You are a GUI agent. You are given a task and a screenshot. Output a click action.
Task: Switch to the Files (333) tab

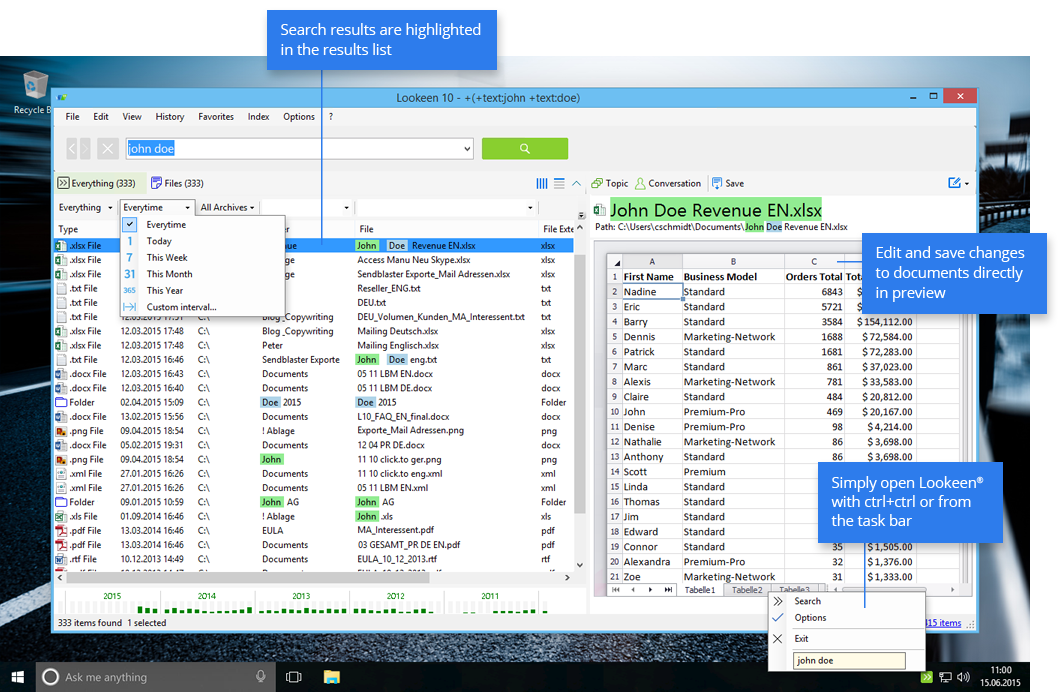pos(177,184)
